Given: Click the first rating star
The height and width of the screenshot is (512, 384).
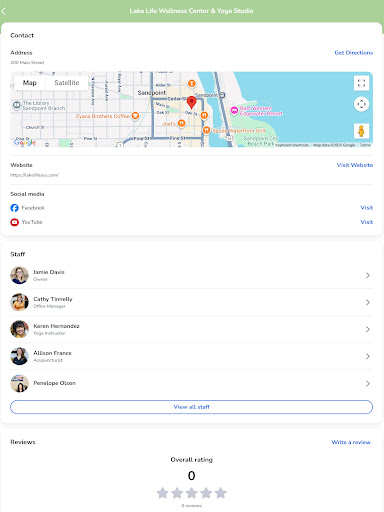Looking at the screenshot, I should click(163, 493).
